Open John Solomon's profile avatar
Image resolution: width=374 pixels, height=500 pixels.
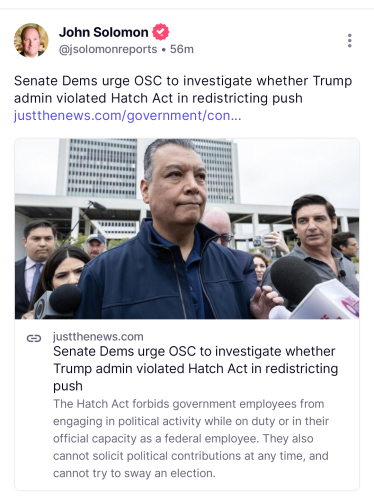[x=31, y=40]
